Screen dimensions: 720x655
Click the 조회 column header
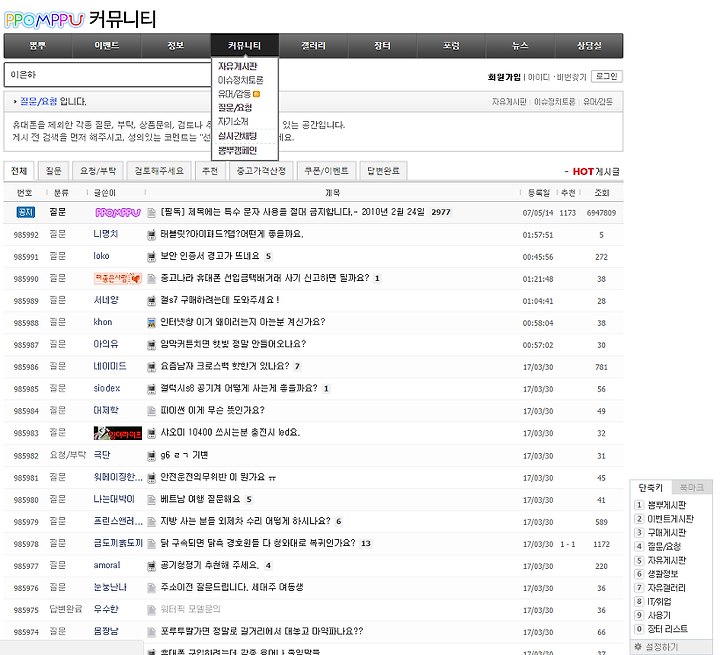tap(602, 193)
